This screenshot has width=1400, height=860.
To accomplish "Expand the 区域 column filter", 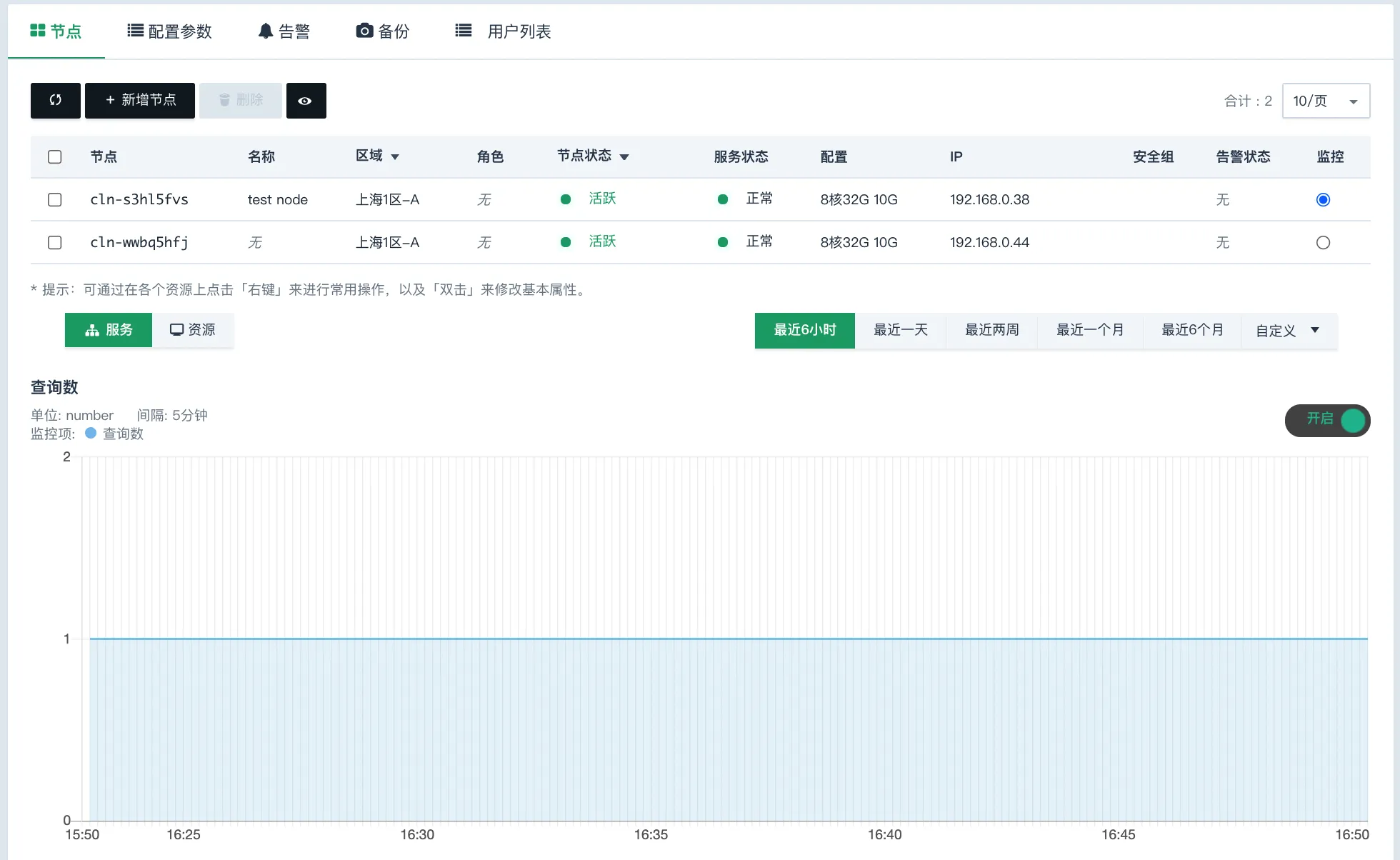I will [x=395, y=156].
